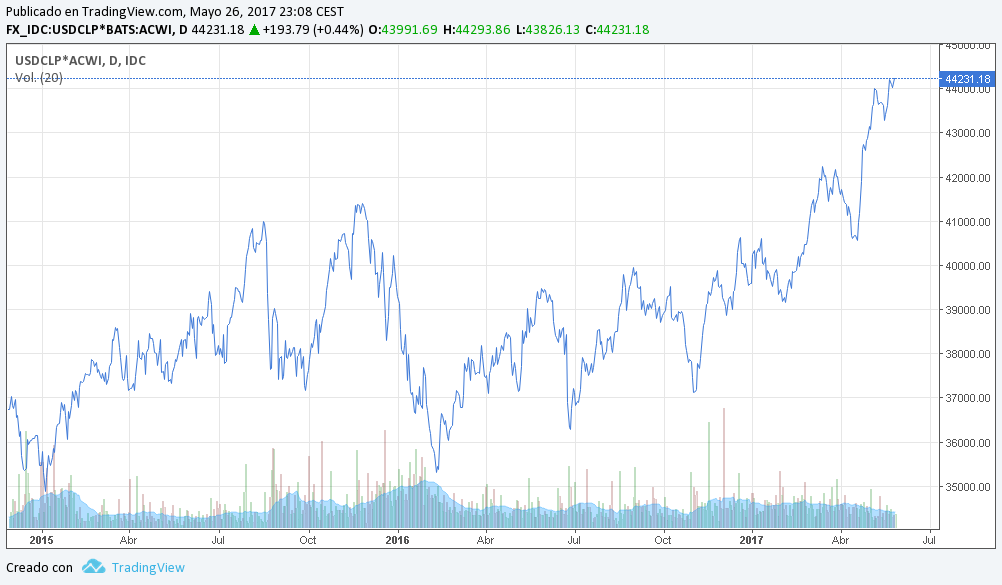Click the green up-arrow change indicator
1002x585 pixels.
[254, 29]
